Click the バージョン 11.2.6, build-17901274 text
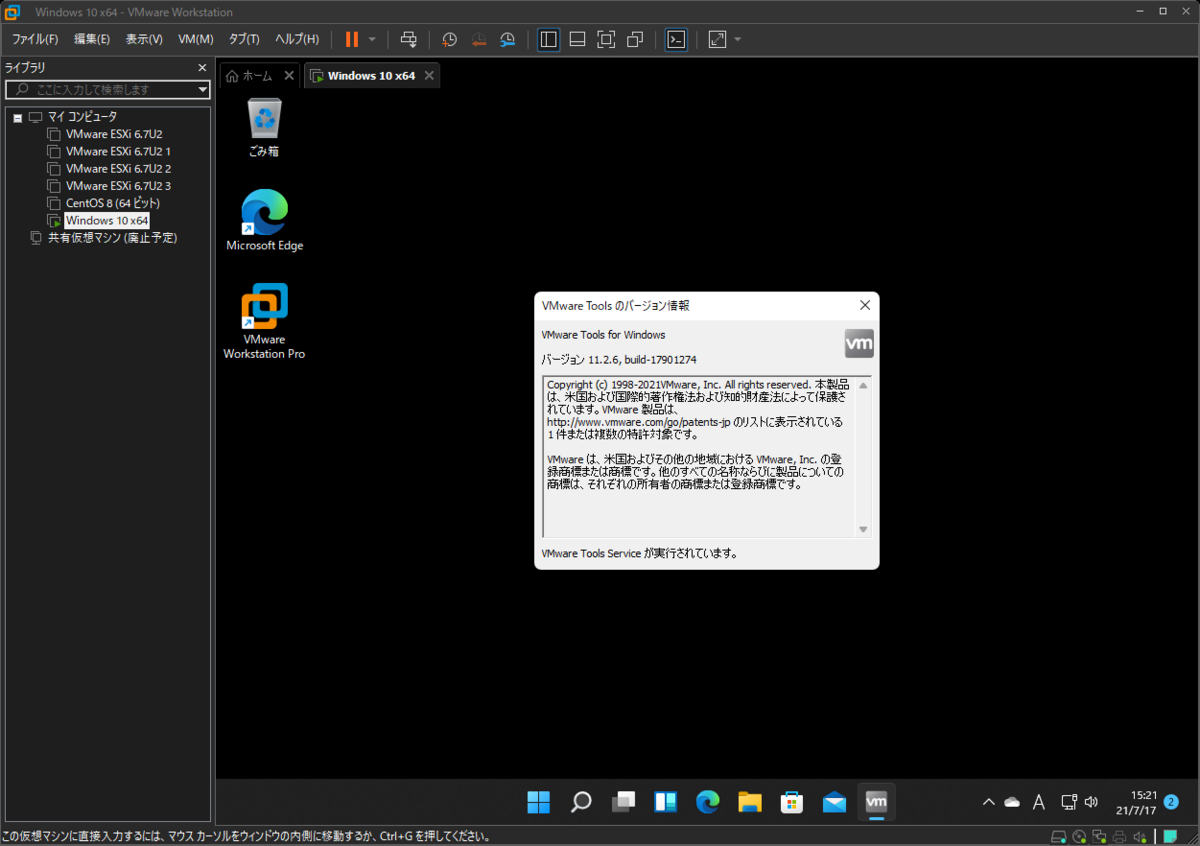The height and width of the screenshot is (846, 1200). [x=618, y=358]
